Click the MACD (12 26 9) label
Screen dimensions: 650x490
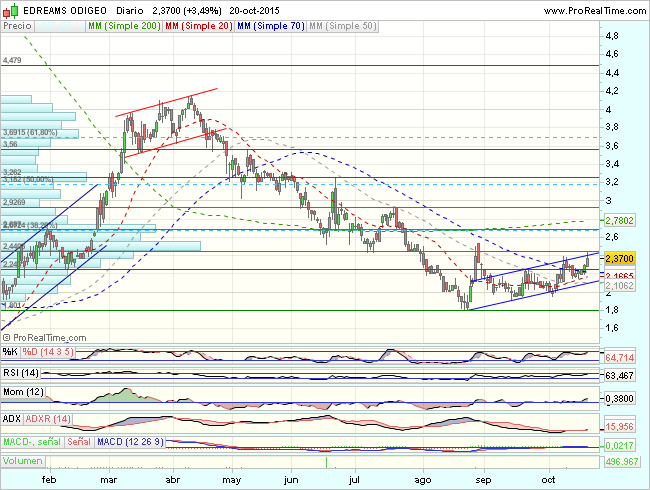pyautogui.click(x=130, y=441)
